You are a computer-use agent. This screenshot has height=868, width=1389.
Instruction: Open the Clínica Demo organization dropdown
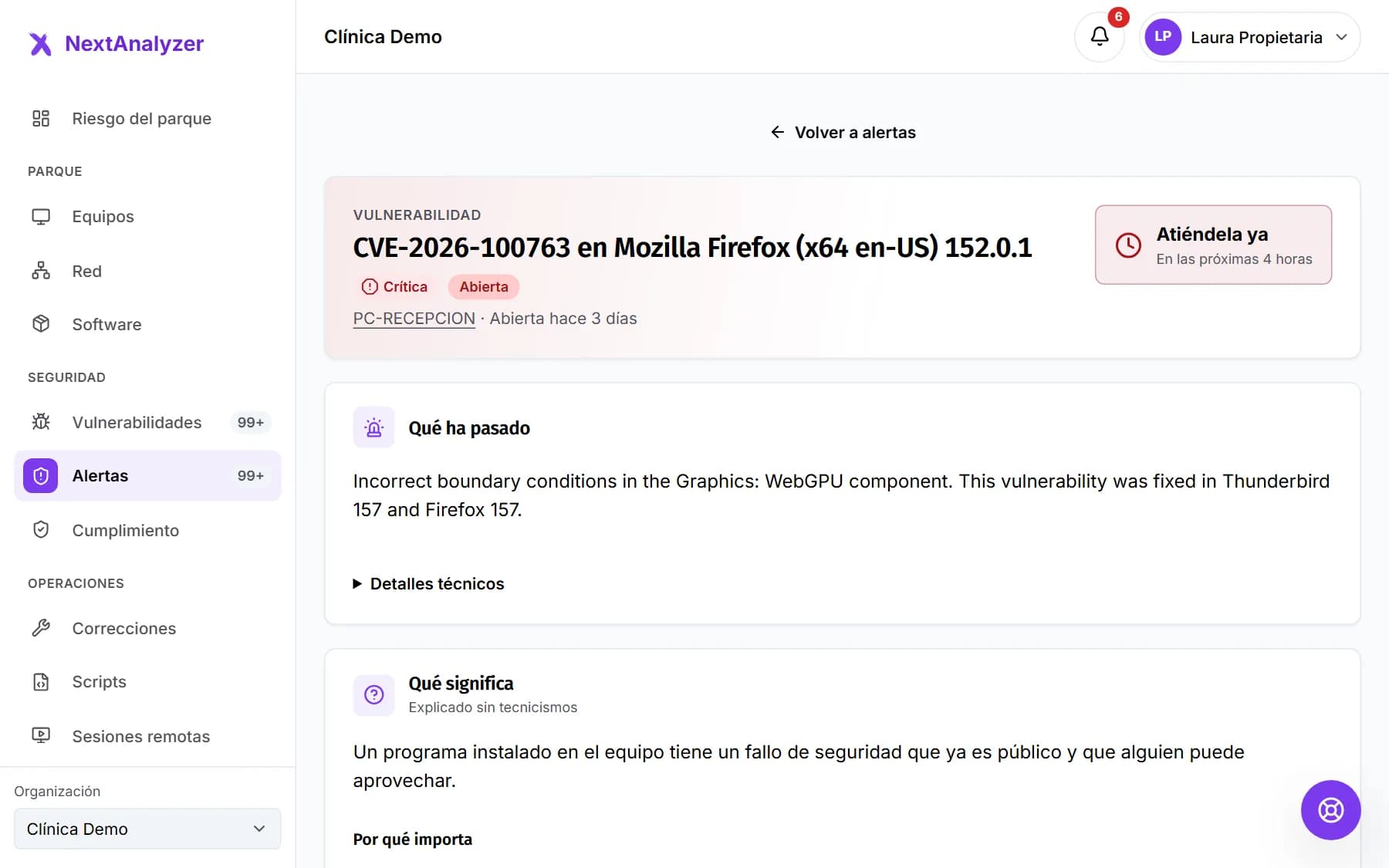point(147,829)
